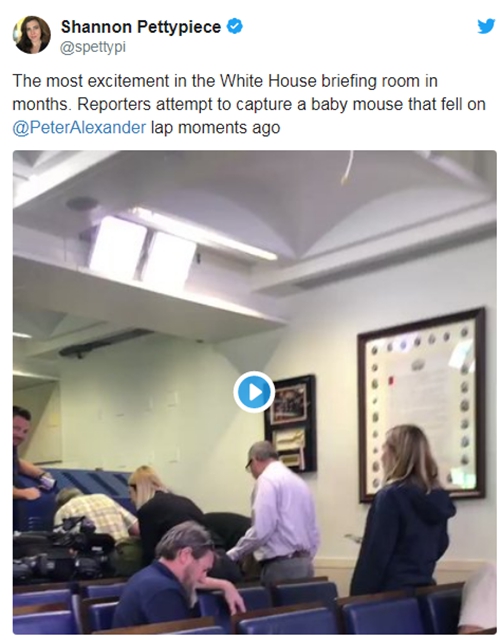Open the Shannon Pettypiece display name
500x640 pixels.
[141, 27]
